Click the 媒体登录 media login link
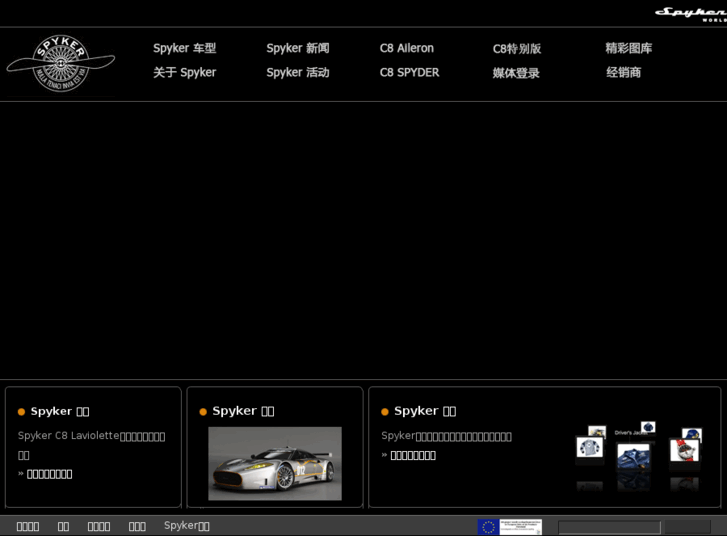The height and width of the screenshot is (545, 727). [516, 73]
